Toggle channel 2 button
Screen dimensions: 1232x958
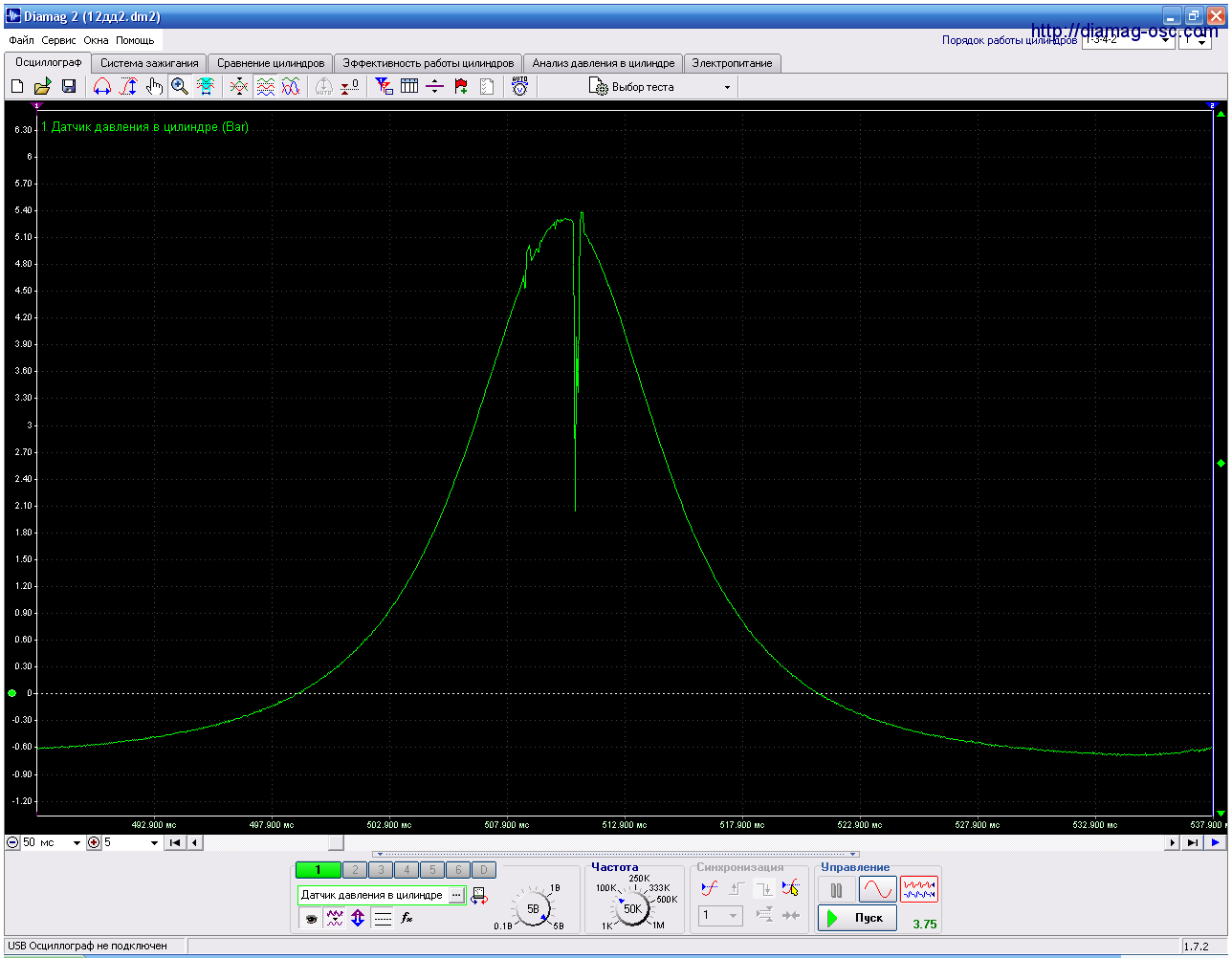[355, 870]
